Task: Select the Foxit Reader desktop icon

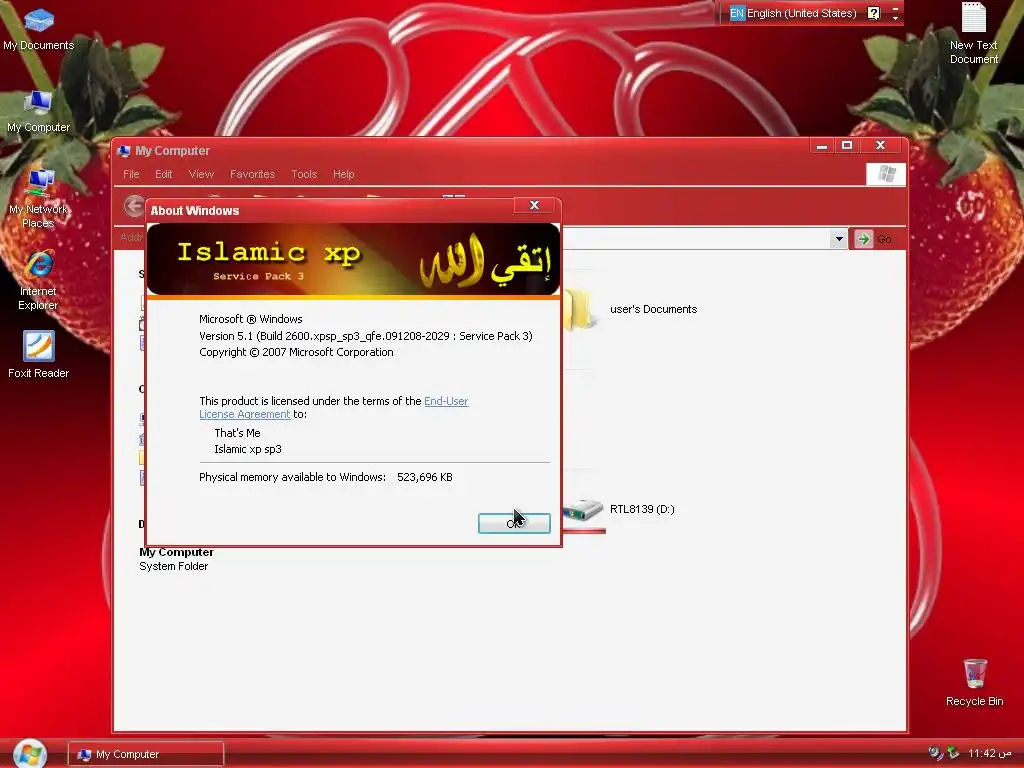Action: [39, 355]
